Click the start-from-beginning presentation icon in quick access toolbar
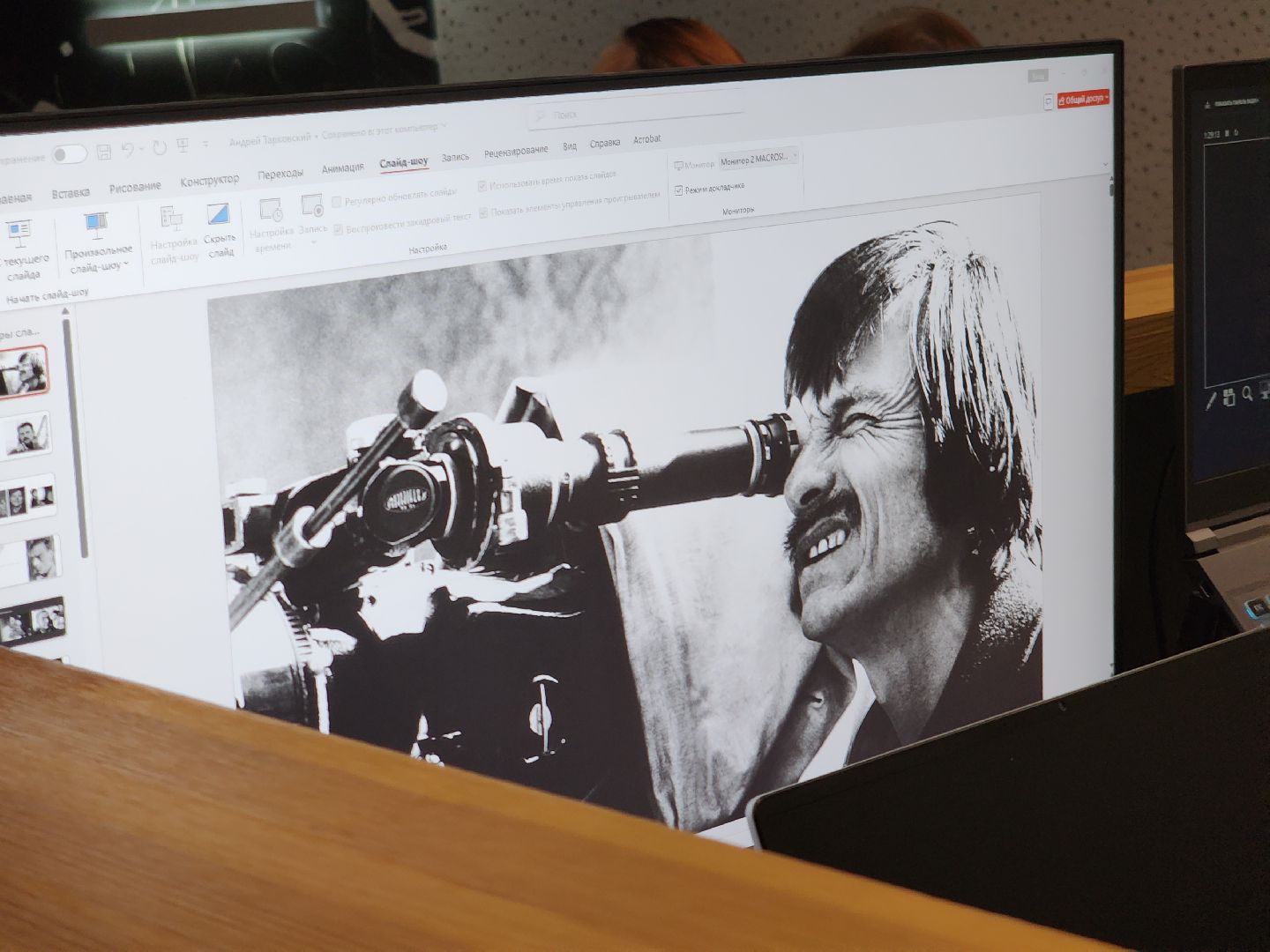The height and width of the screenshot is (952, 1270). (x=183, y=146)
